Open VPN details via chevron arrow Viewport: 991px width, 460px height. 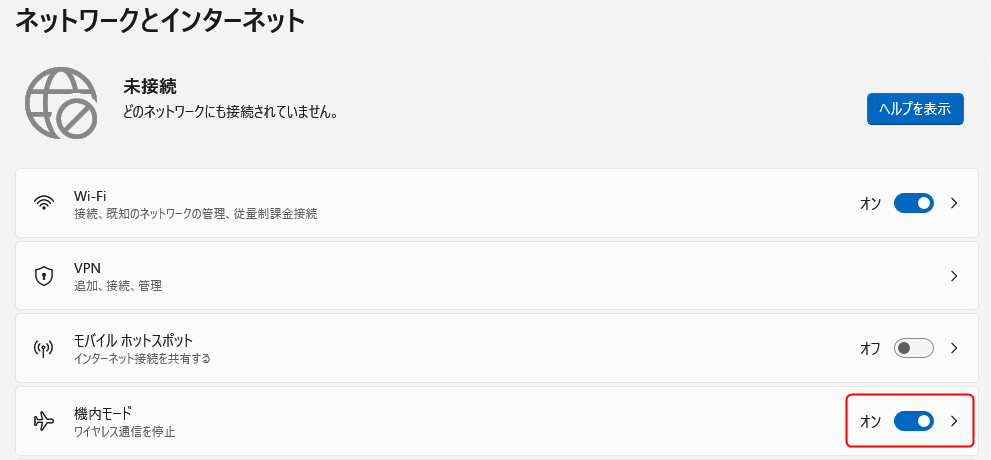click(x=954, y=276)
